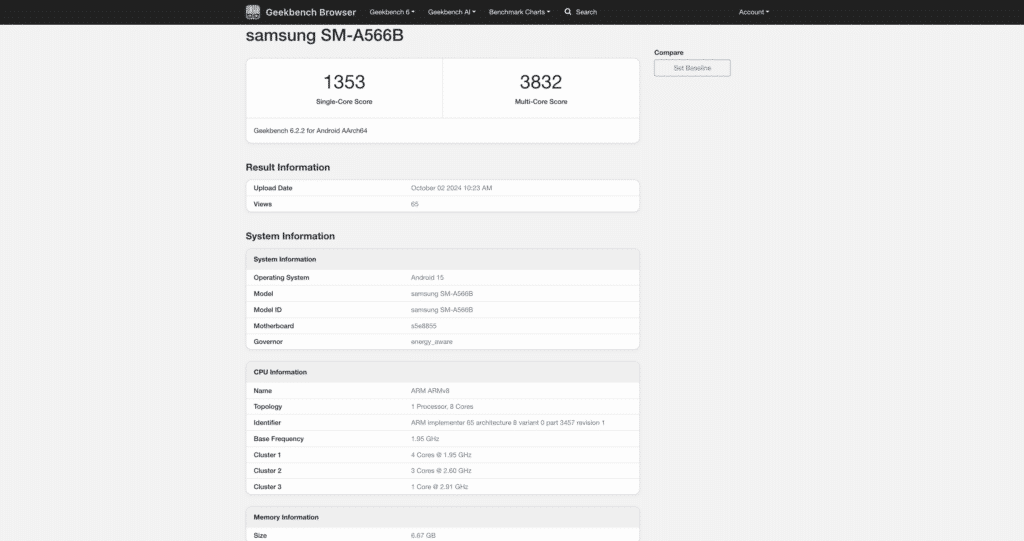
Task: Expand the Geekbench 6 dropdown menu
Action: pyautogui.click(x=392, y=12)
